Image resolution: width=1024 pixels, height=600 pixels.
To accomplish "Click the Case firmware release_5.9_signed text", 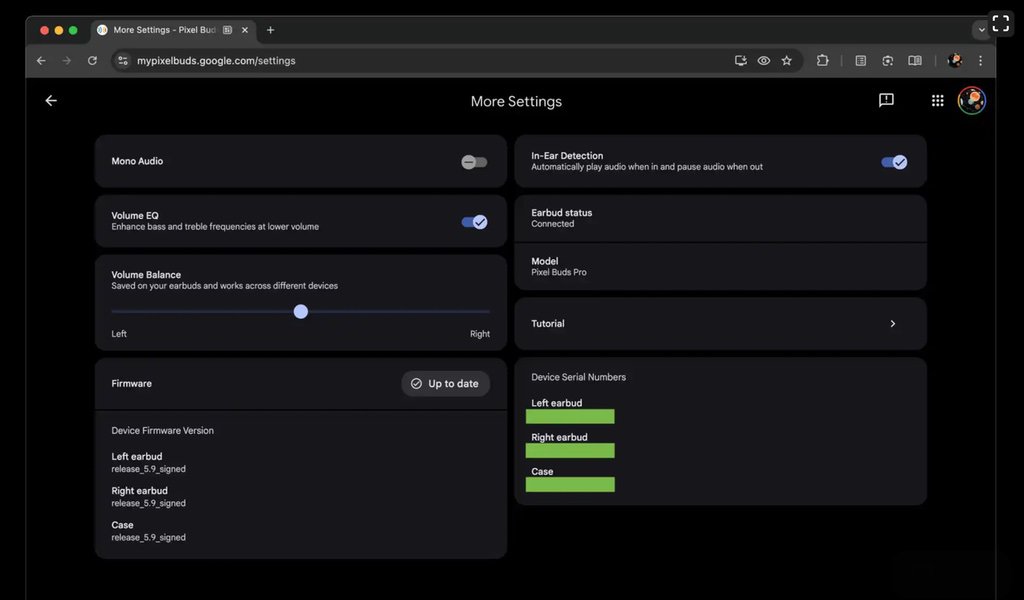I will coord(148,537).
